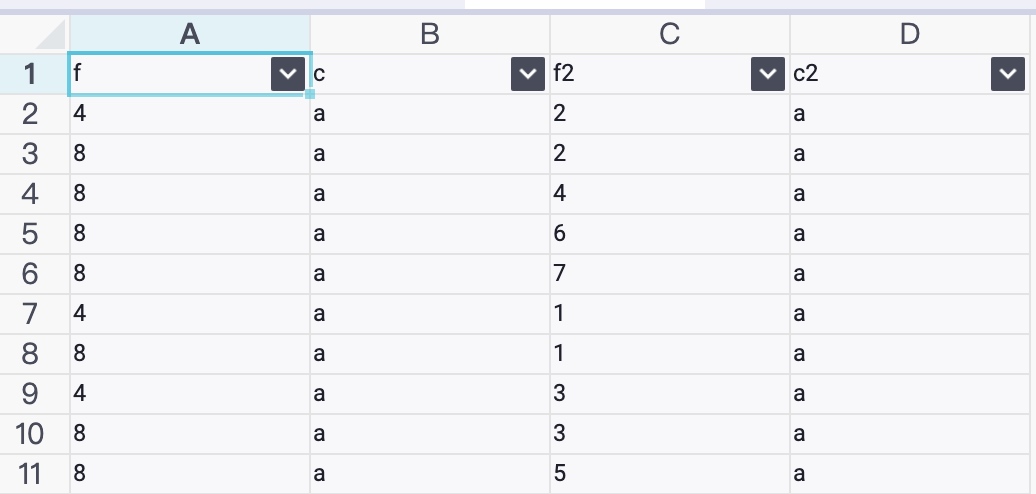Open filter dropdown for column f2
Viewport: 1036px width, 494px height.
pos(768,74)
